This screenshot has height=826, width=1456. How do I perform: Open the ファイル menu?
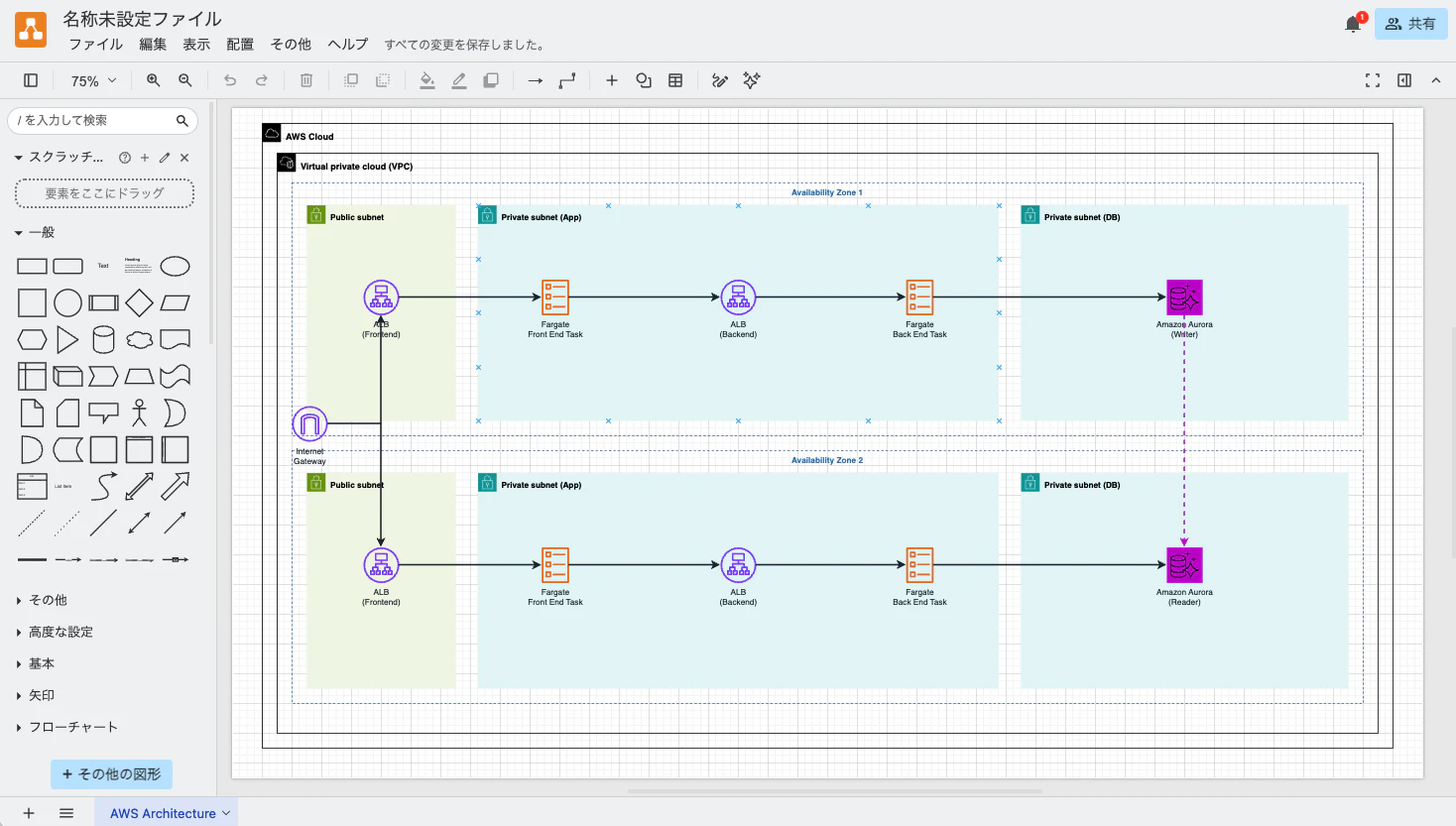96,45
